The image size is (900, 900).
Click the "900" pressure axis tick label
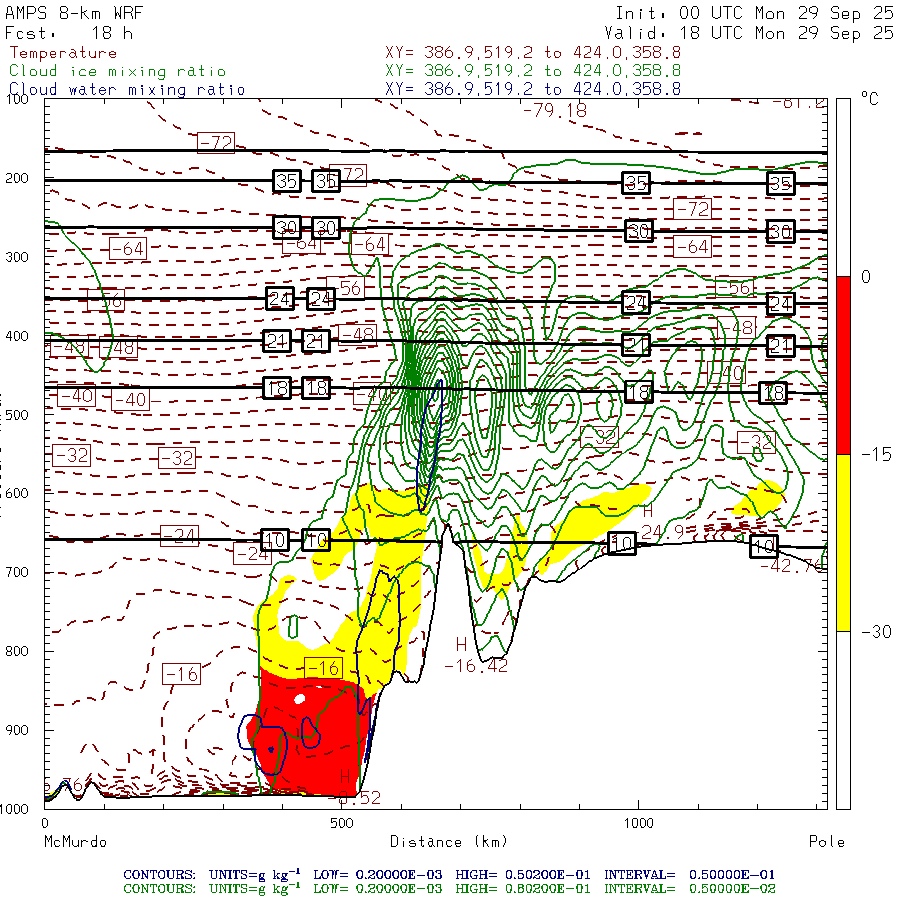pos(17,731)
